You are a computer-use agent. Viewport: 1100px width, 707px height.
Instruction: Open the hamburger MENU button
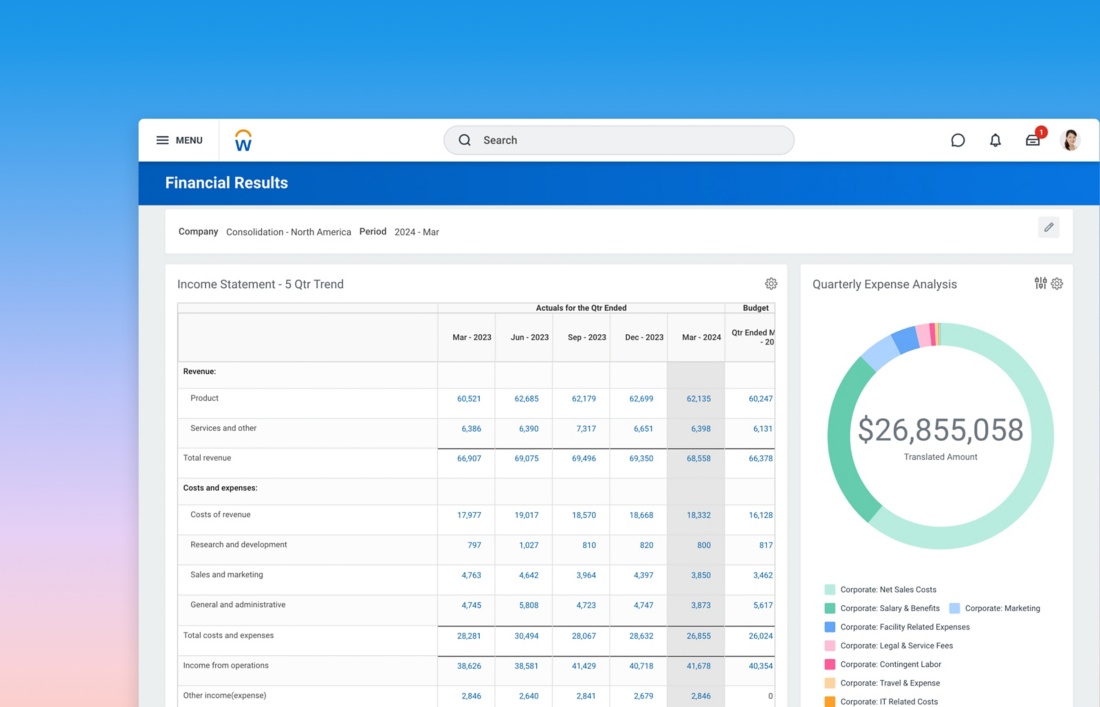[x=179, y=141]
